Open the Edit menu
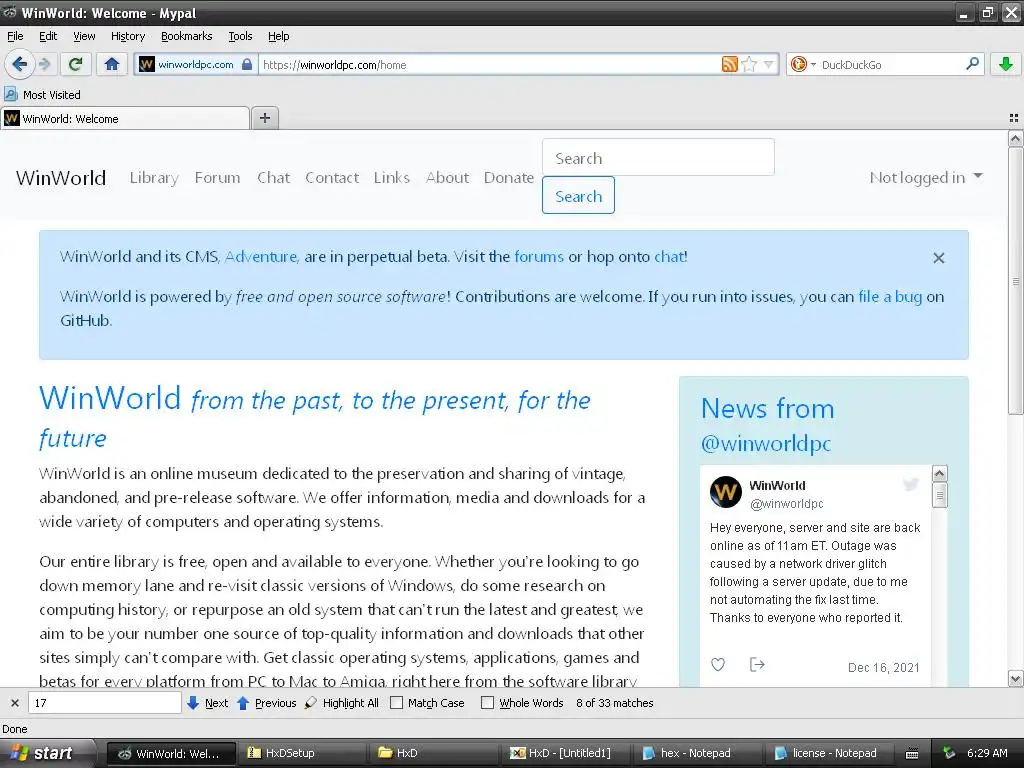1024x768 pixels. pyautogui.click(x=48, y=36)
